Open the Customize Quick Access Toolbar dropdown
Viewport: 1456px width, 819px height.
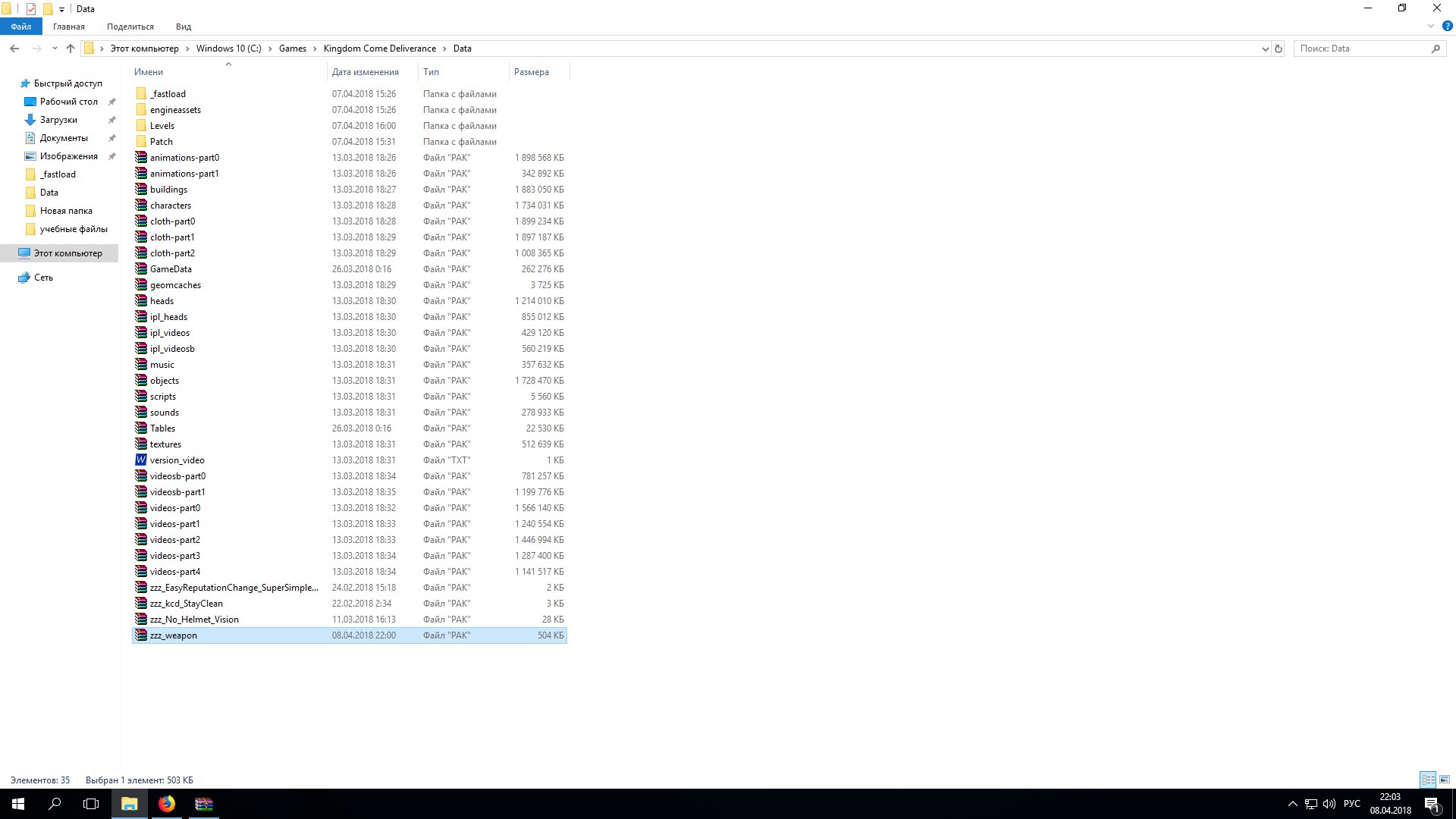click(x=61, y=10)
